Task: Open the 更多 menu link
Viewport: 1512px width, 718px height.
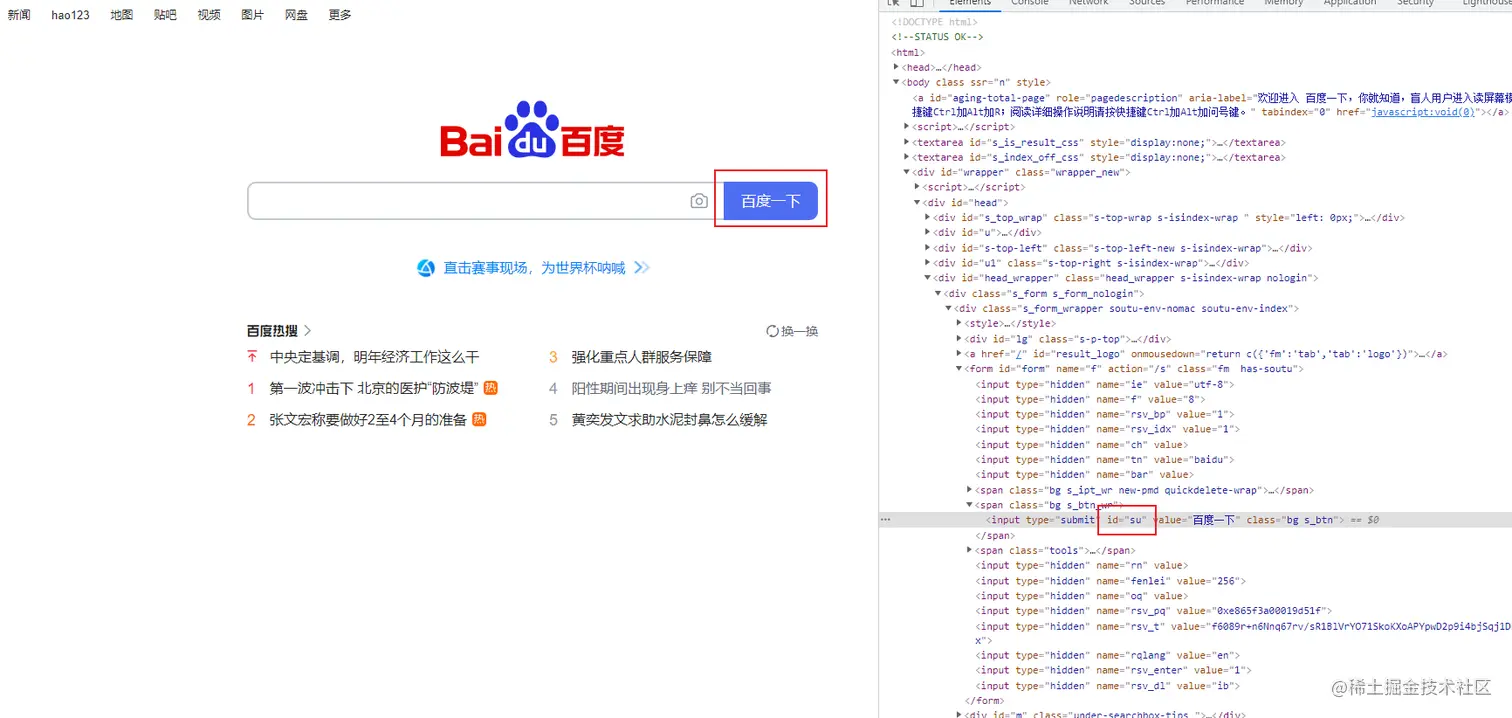Action: click(340, 15)
